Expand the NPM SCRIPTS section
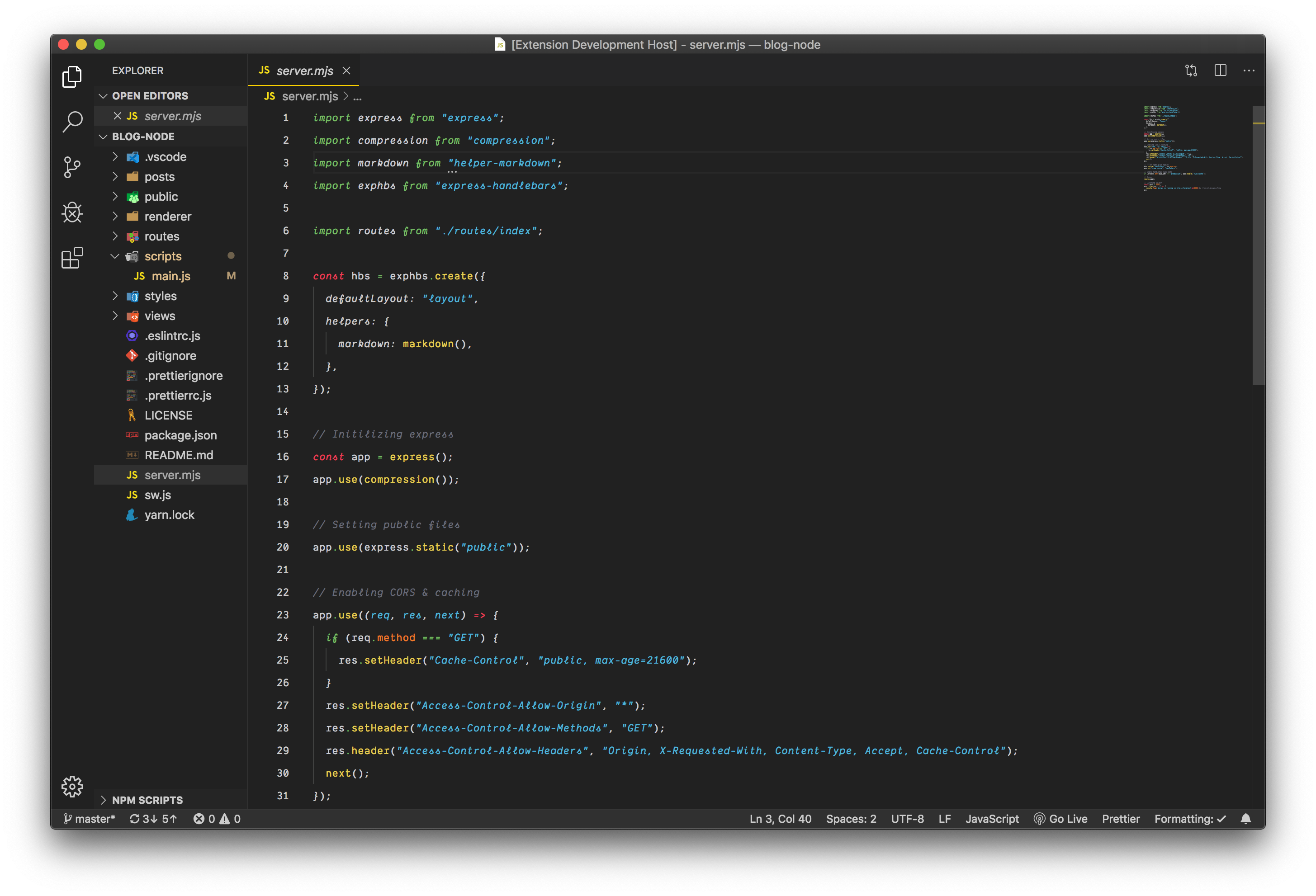 (147, 800)
